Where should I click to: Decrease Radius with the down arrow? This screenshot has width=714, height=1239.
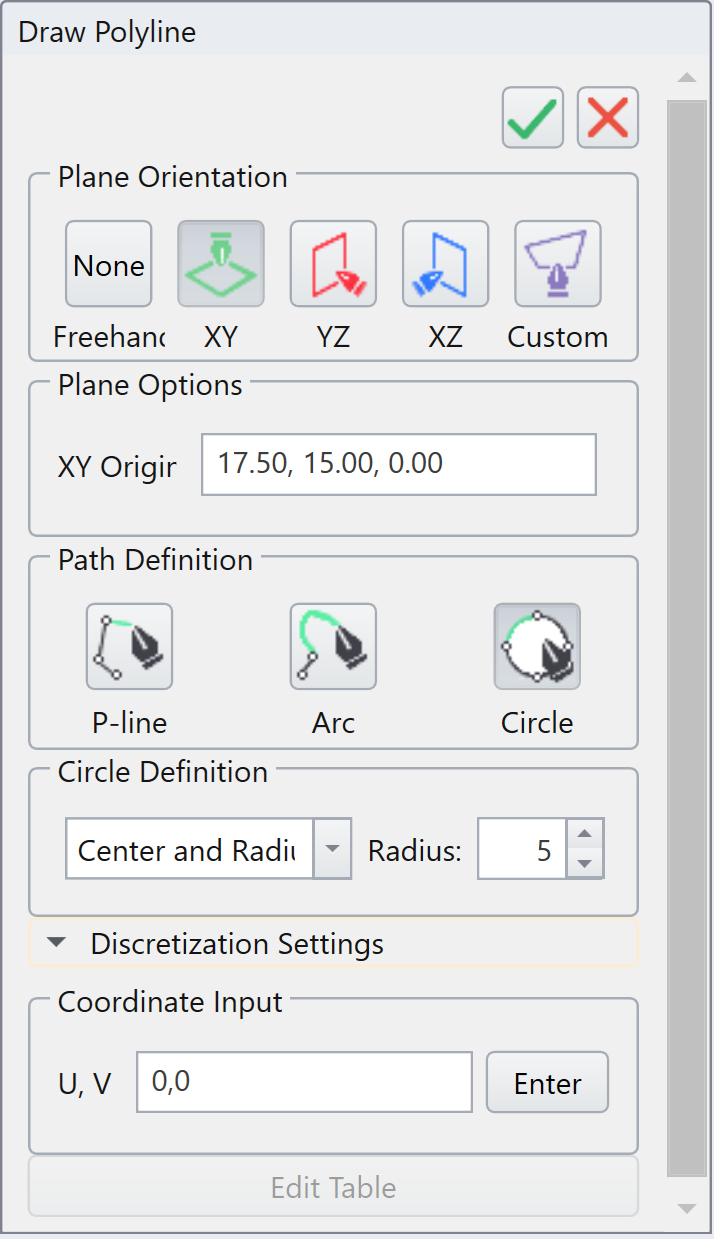pyautogui.click(x=586, y=865)
